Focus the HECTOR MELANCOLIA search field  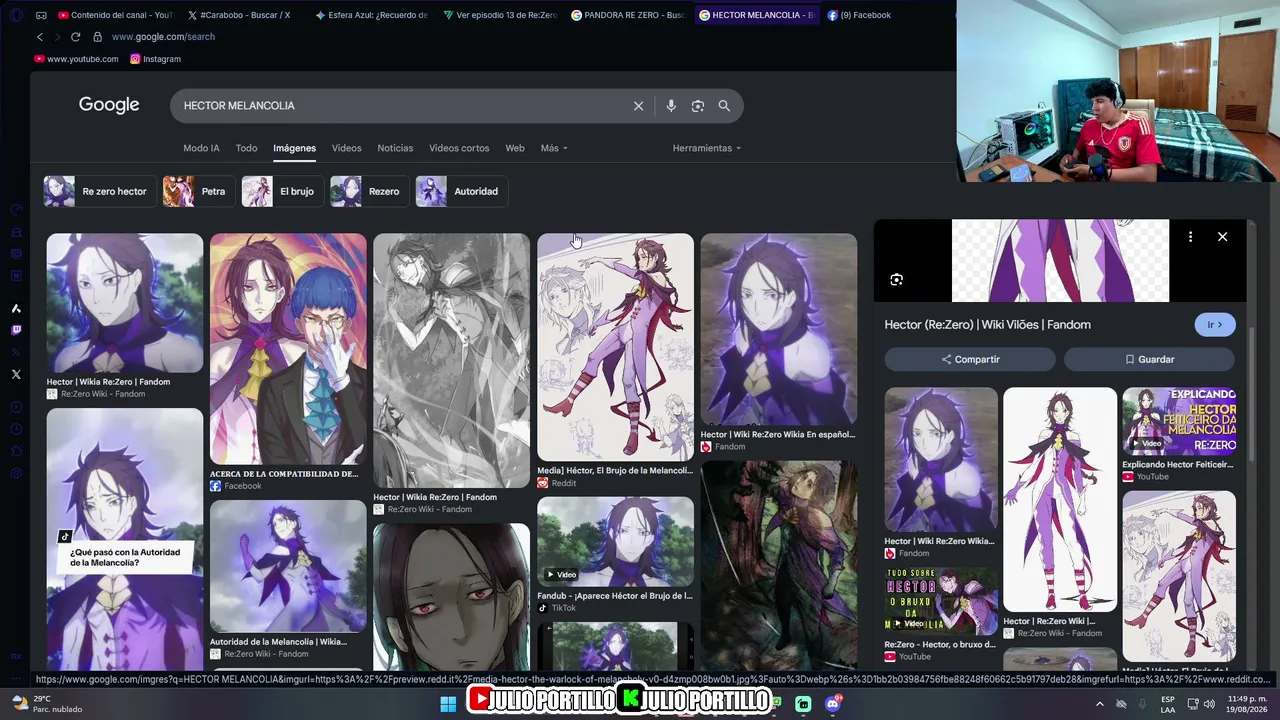click(x=400, y=106)
